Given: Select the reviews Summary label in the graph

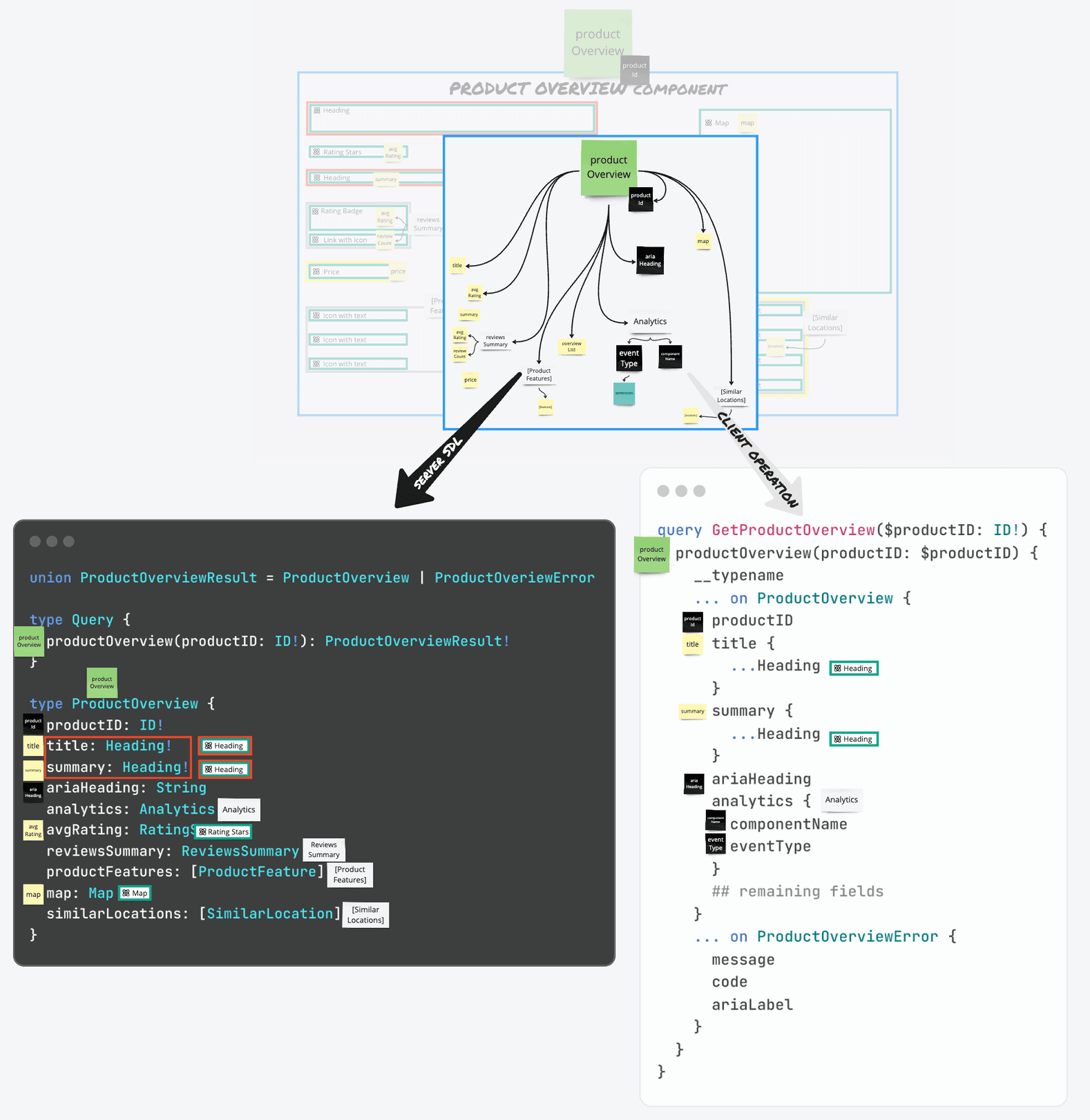Looking at the screenshot, I should point(495,341).
